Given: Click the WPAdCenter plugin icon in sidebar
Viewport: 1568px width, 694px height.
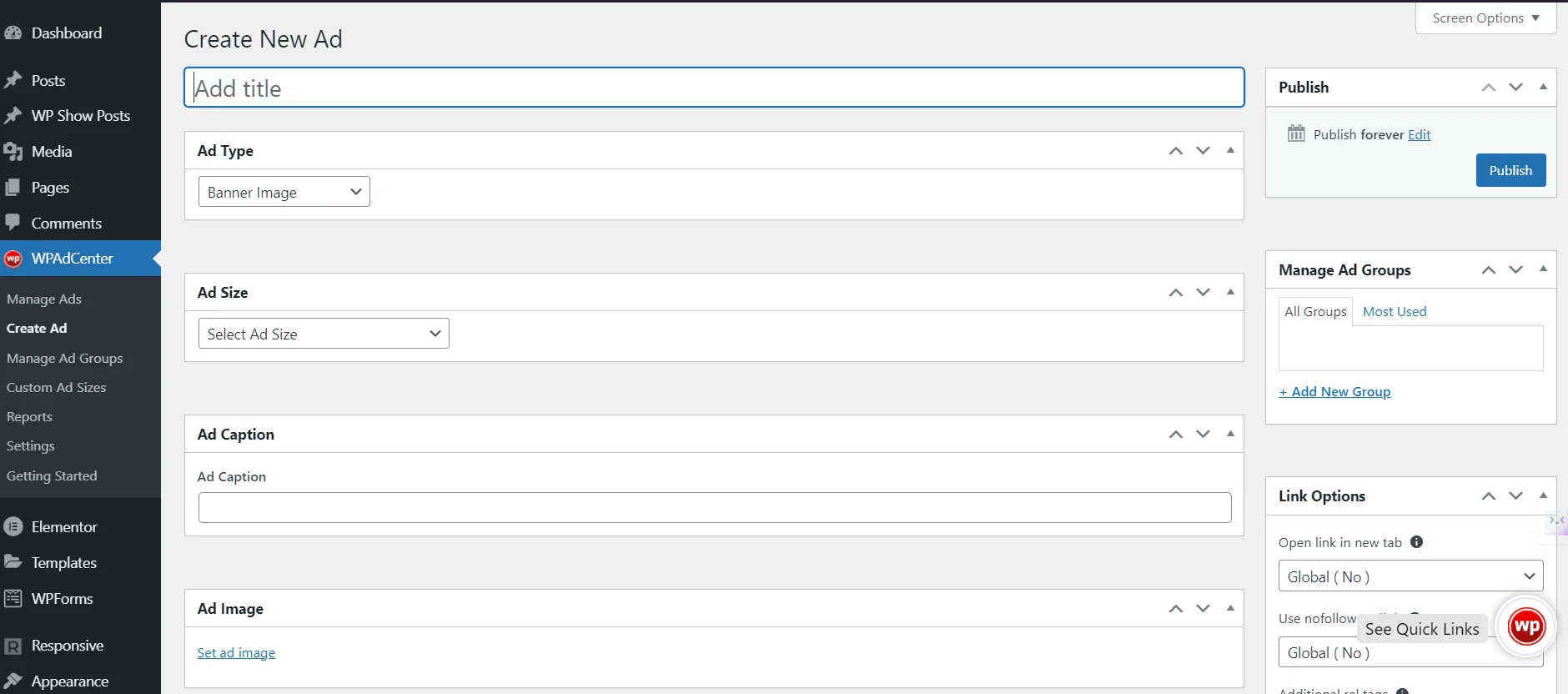Looking at the screenshot, I should point(13,259).
